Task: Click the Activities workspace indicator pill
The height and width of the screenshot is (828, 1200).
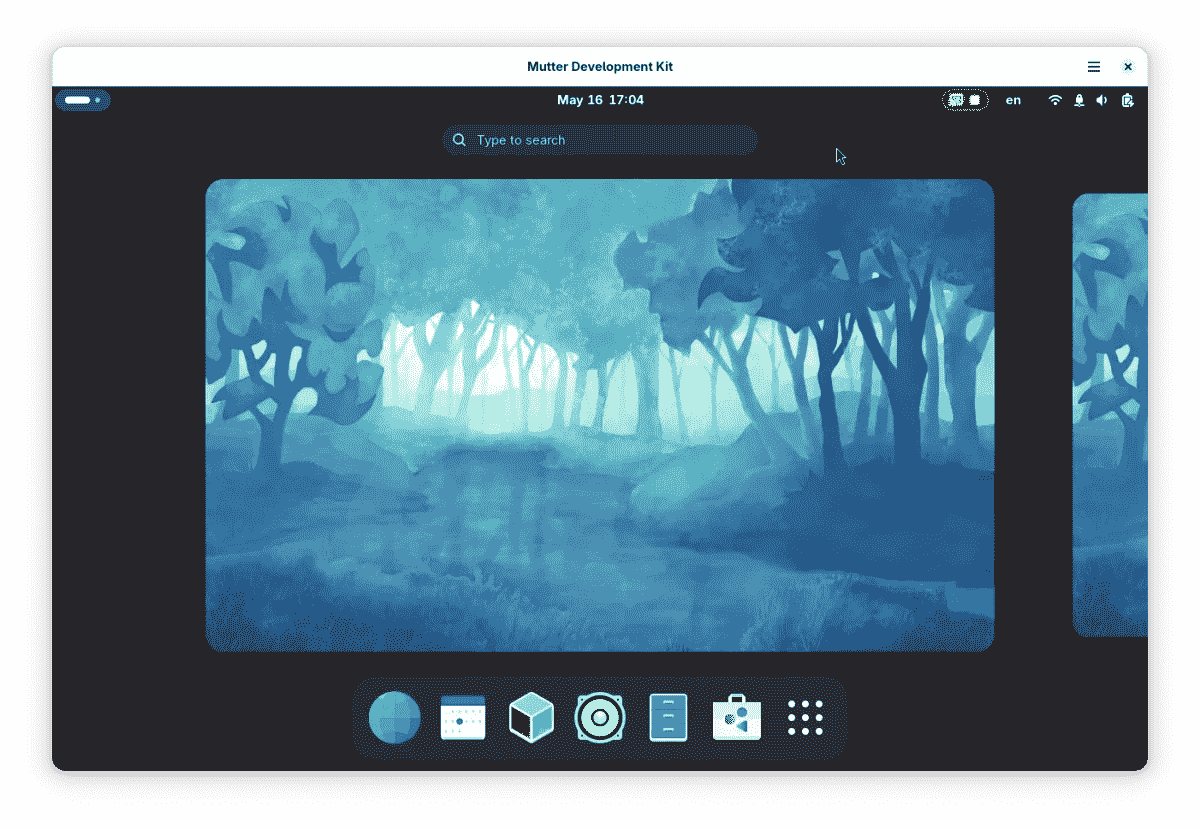Action: pyautogui.click(x=83, y=100)
